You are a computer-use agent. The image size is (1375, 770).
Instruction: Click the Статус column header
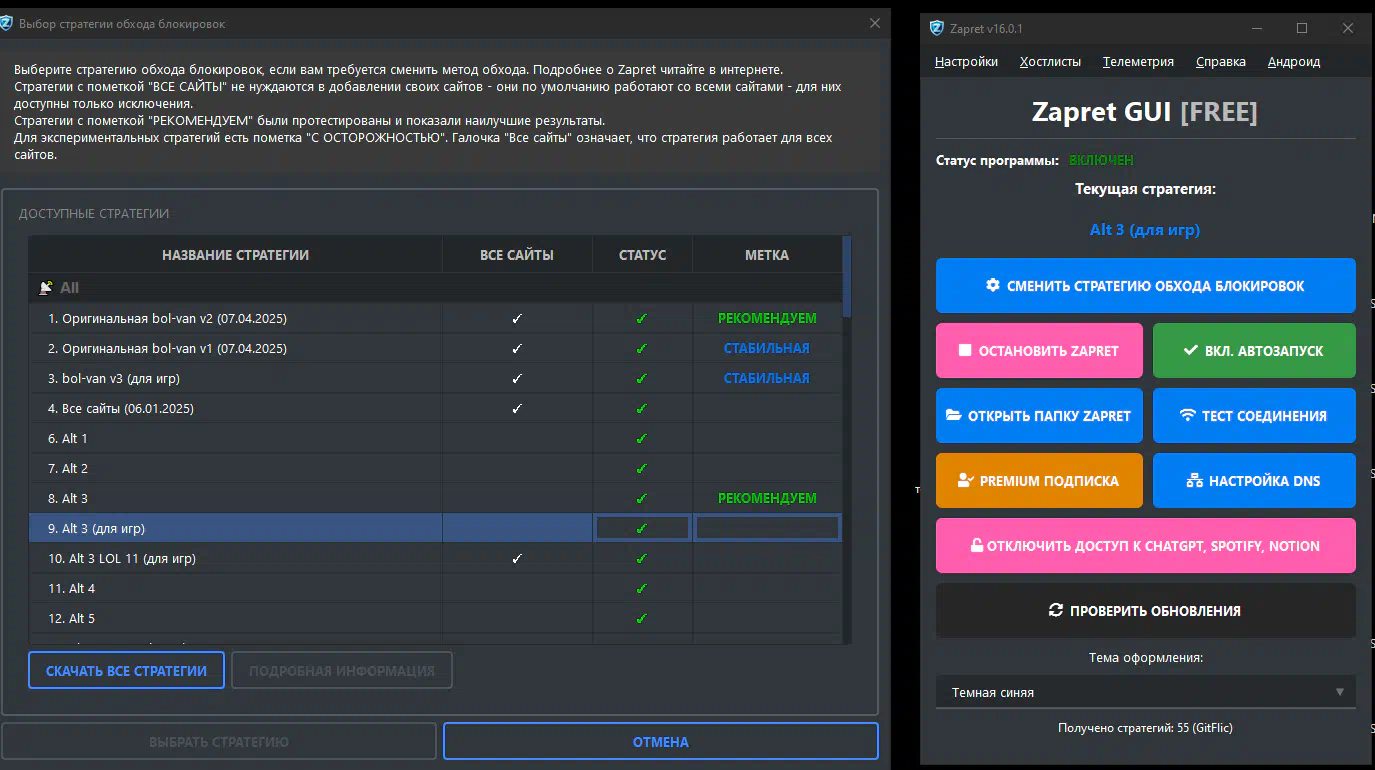pyautogui.click(x=642, y=255)
